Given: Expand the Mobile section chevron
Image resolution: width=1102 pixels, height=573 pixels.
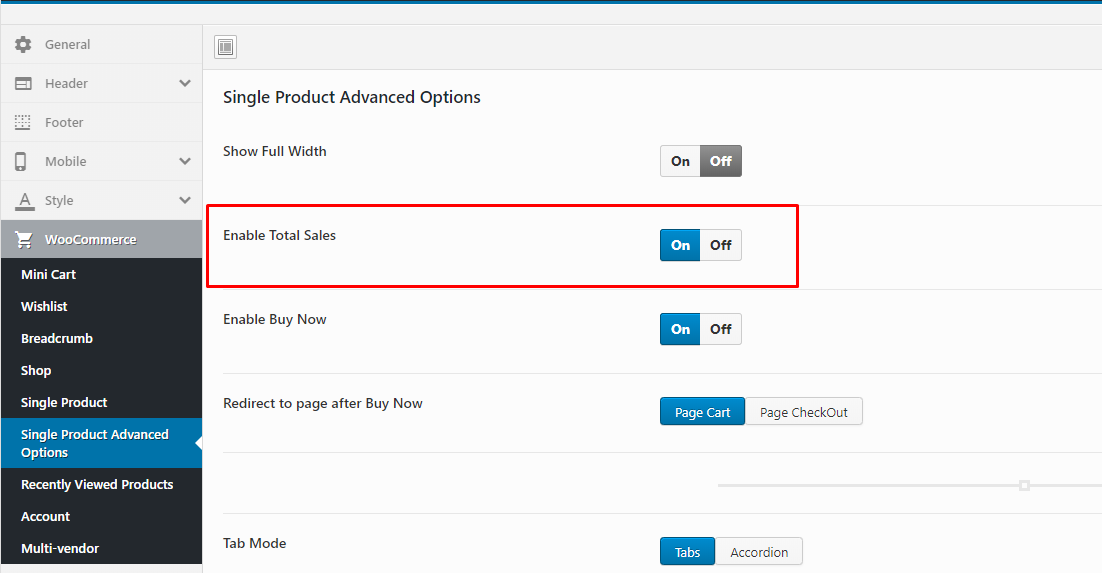Looking at the screenshot, I should (x=185, y=161).
